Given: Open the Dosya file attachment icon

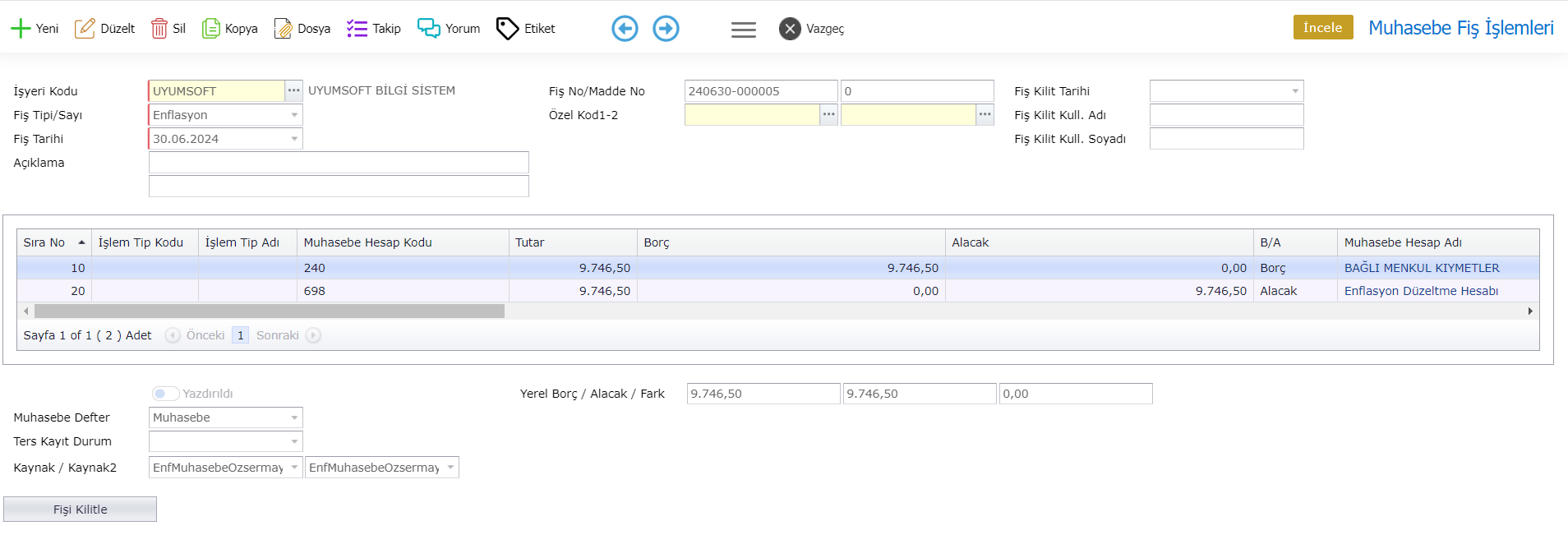Looking at the screenshot, I should [x=283, y=29].
